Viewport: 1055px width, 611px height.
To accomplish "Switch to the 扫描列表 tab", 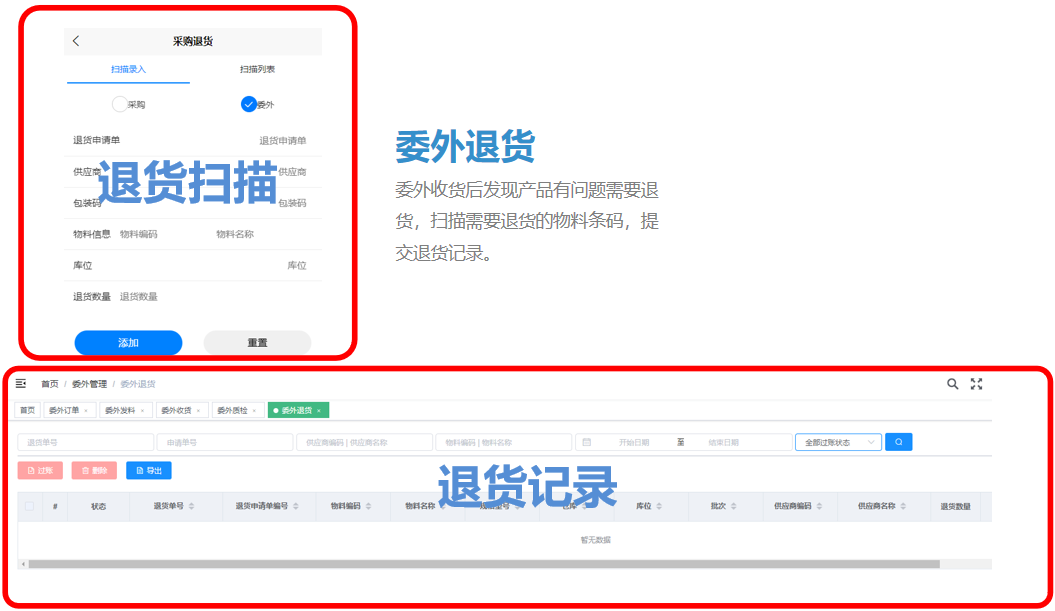I will [x=257, y=70].
